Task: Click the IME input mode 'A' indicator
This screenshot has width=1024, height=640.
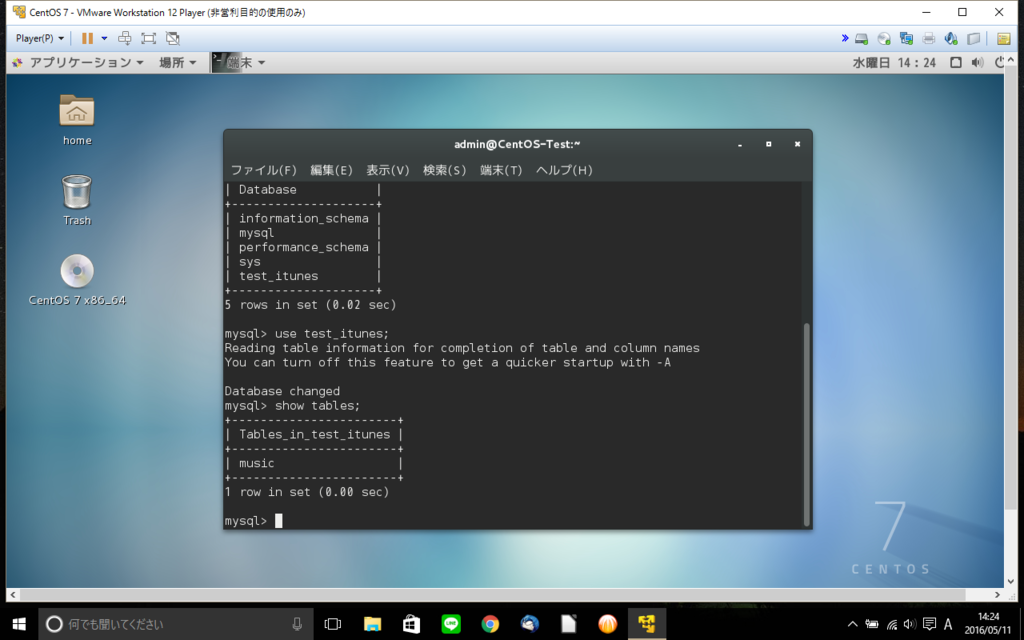Action: point(948,624)
